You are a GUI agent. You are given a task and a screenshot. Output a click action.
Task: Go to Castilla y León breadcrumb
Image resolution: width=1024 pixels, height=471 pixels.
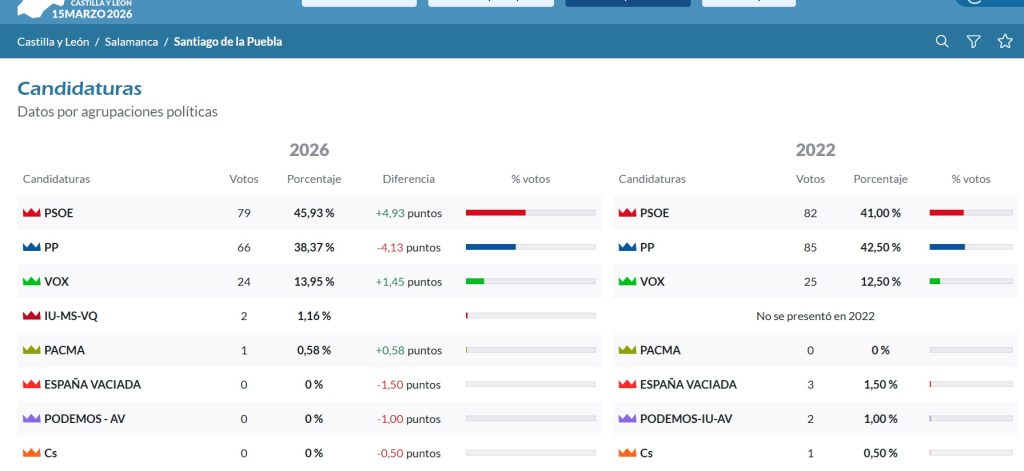[53, 42]
